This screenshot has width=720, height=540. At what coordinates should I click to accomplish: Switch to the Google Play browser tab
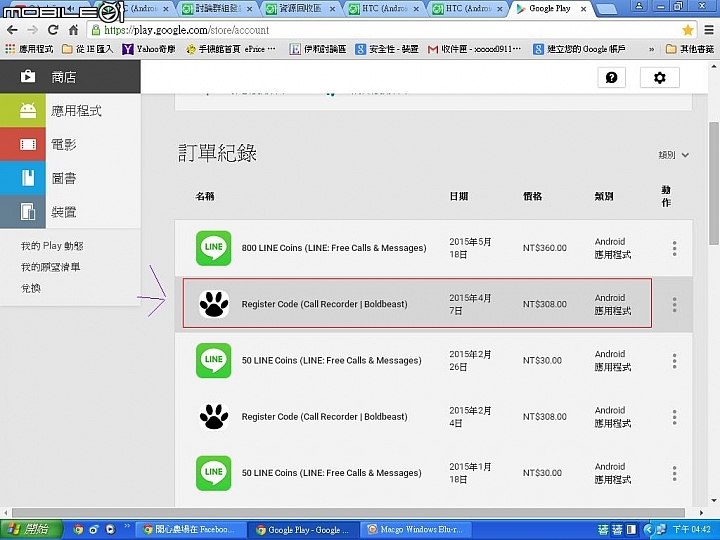(551, 9)
